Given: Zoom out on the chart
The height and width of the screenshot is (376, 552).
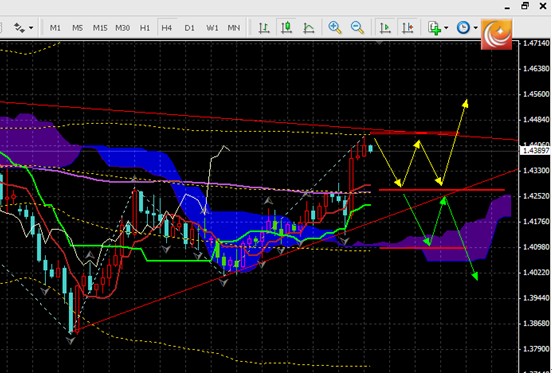Looking at the screenshot, I should [357, 28].
